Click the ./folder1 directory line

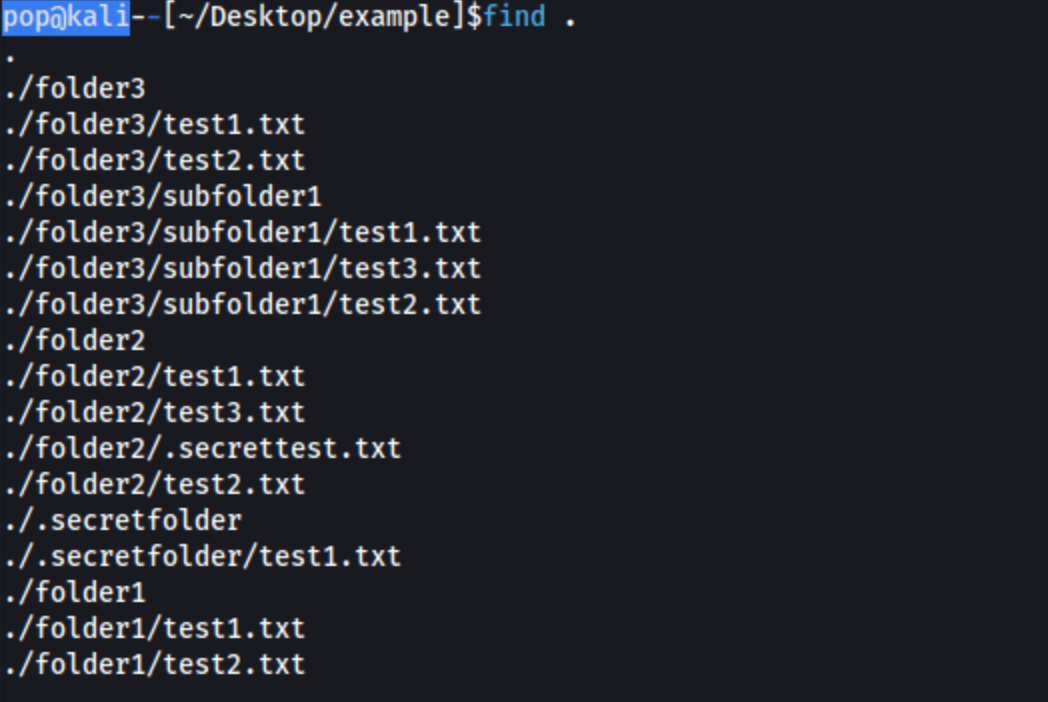pos(75,594)
